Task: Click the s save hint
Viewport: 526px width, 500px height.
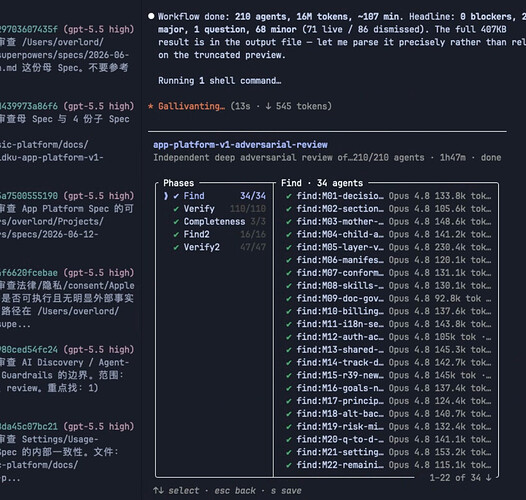Action: coord(286,491)
